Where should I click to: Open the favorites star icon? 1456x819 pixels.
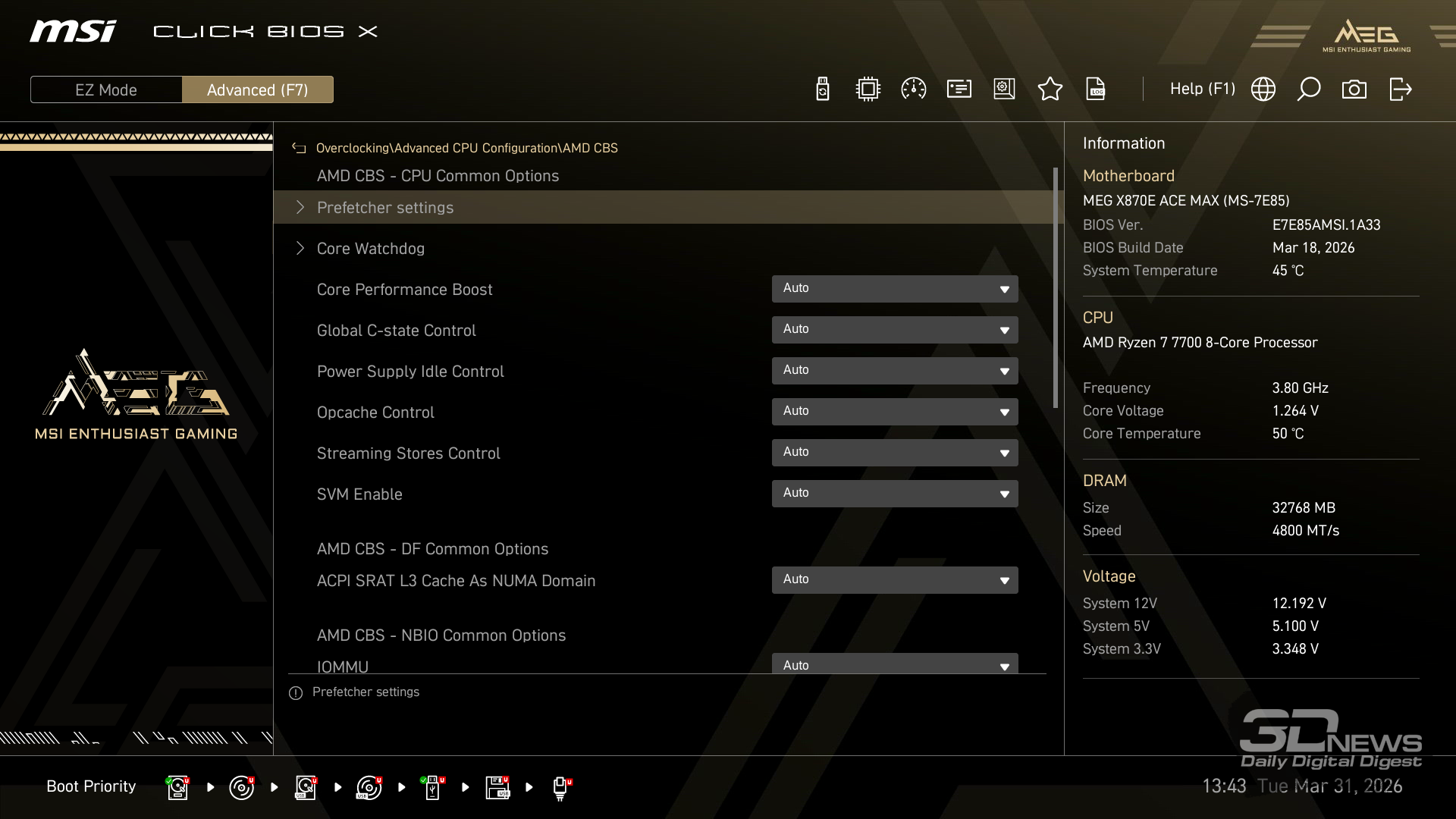[1050, 89]
